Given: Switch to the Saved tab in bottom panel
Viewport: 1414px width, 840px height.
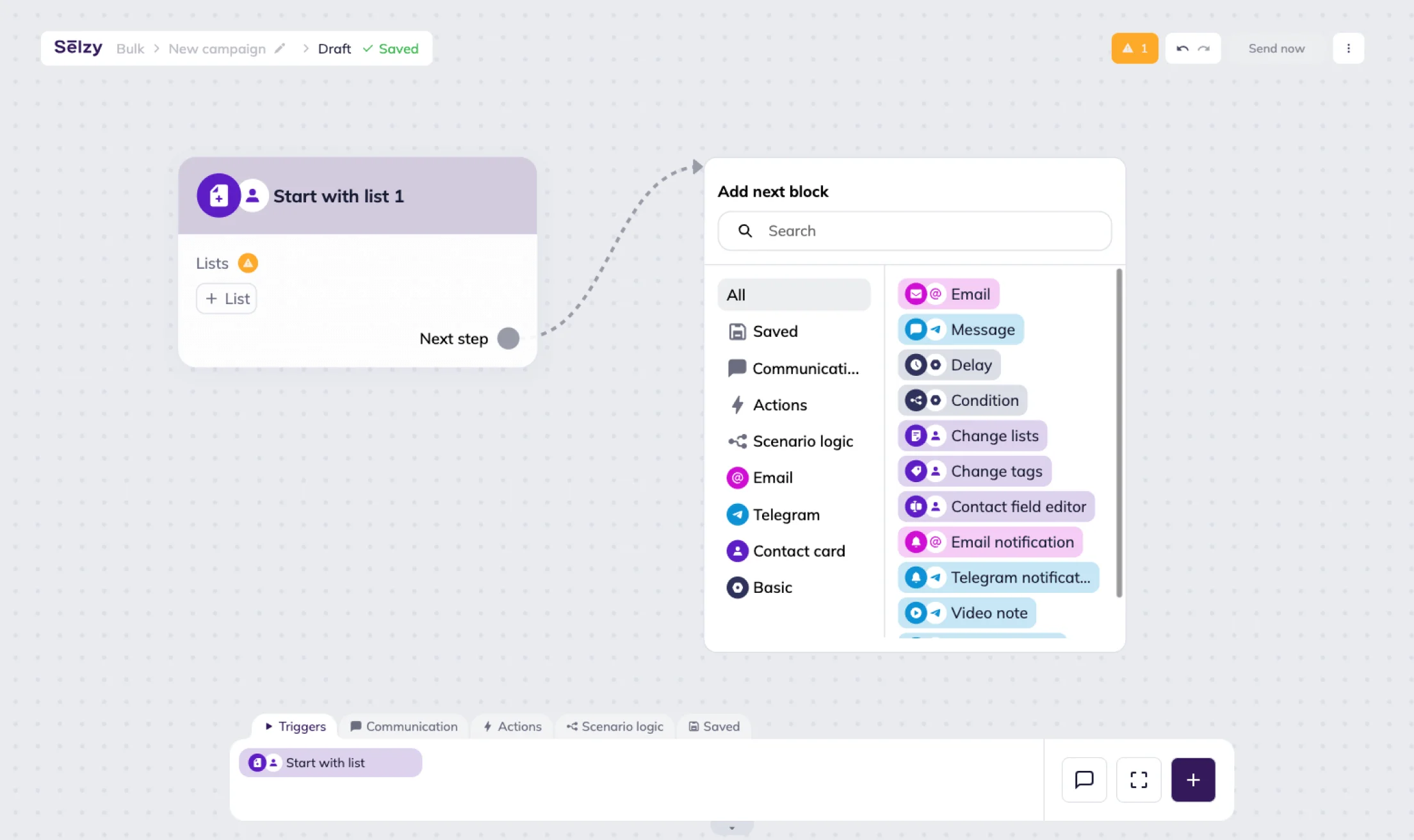Looking at the screenshot, I should tap(714, 726).
